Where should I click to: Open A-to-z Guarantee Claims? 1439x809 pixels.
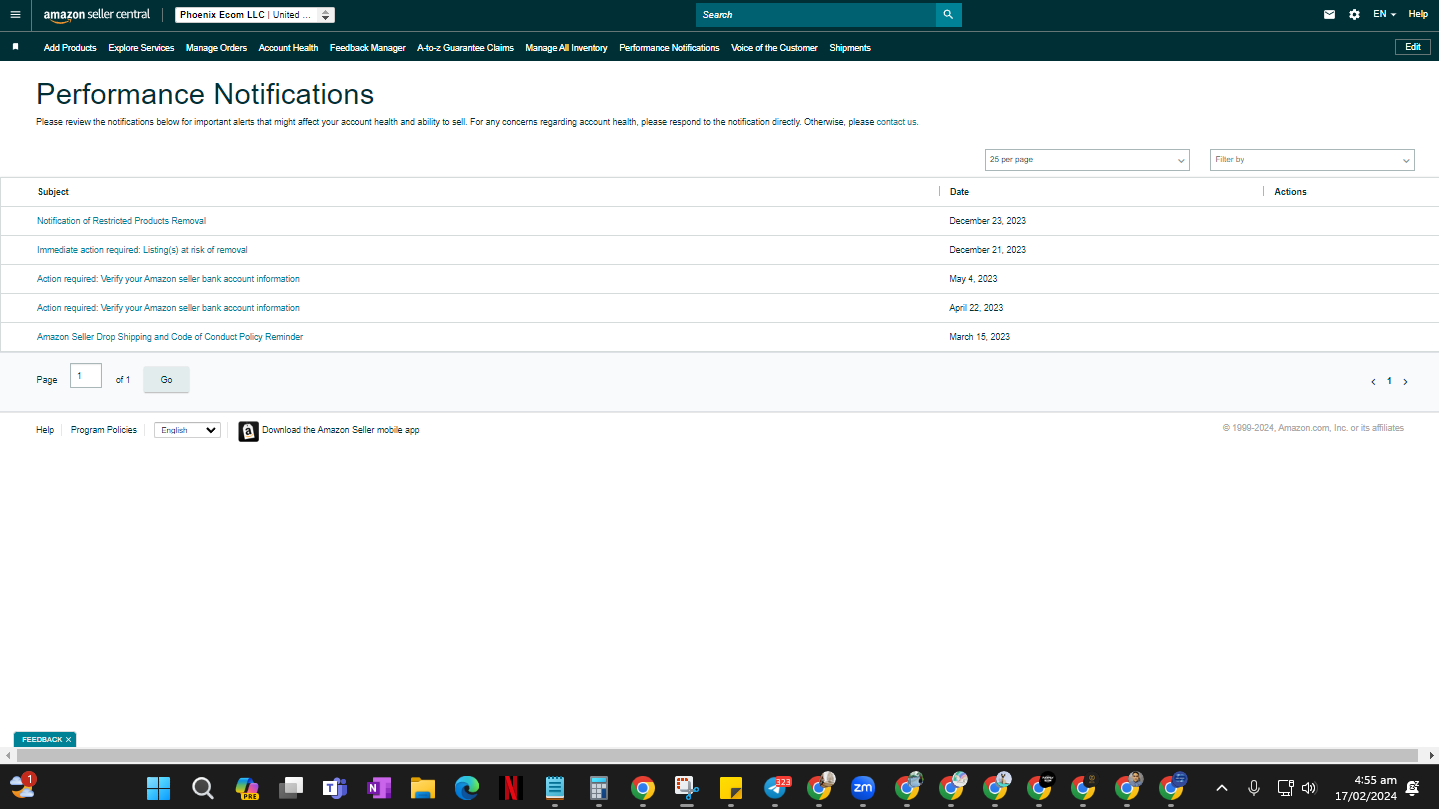pos(465,48)
